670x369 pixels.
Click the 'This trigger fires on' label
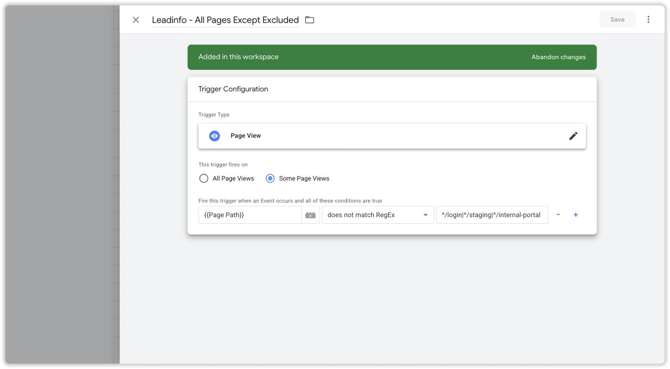click(223, 164)
